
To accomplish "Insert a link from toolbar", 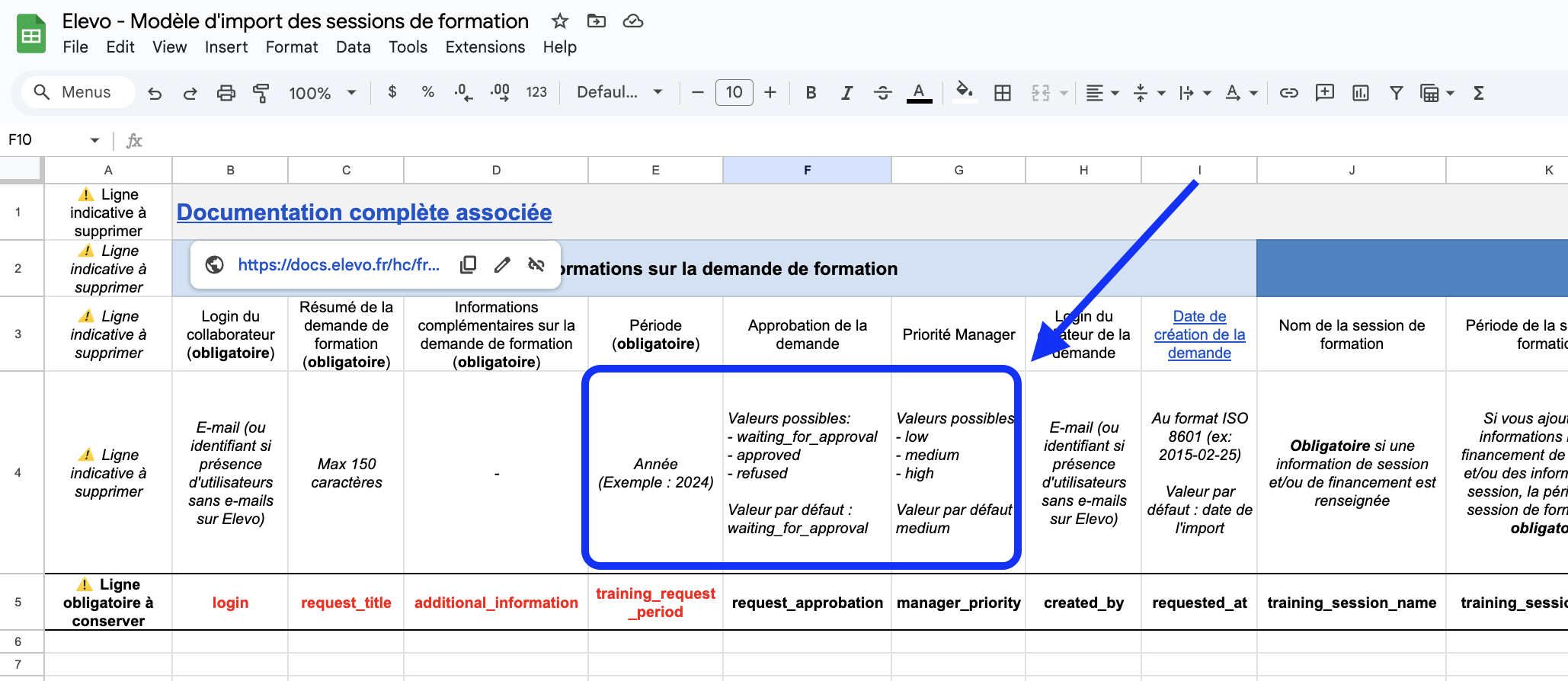I will (x=1288, y=93).
